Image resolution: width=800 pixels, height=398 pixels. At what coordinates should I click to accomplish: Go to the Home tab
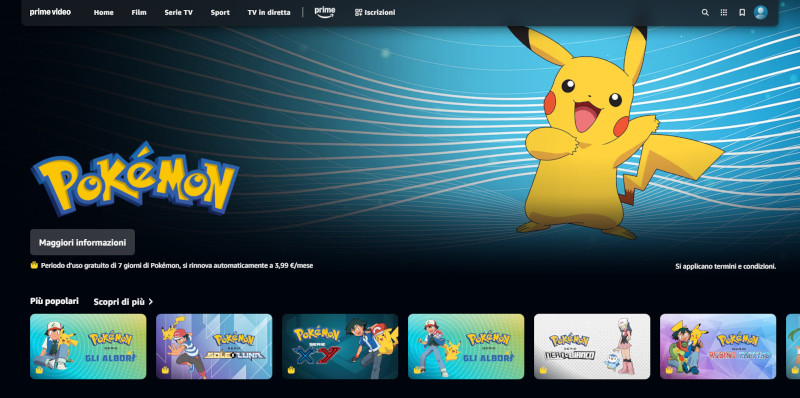click(x=104, y=12)
